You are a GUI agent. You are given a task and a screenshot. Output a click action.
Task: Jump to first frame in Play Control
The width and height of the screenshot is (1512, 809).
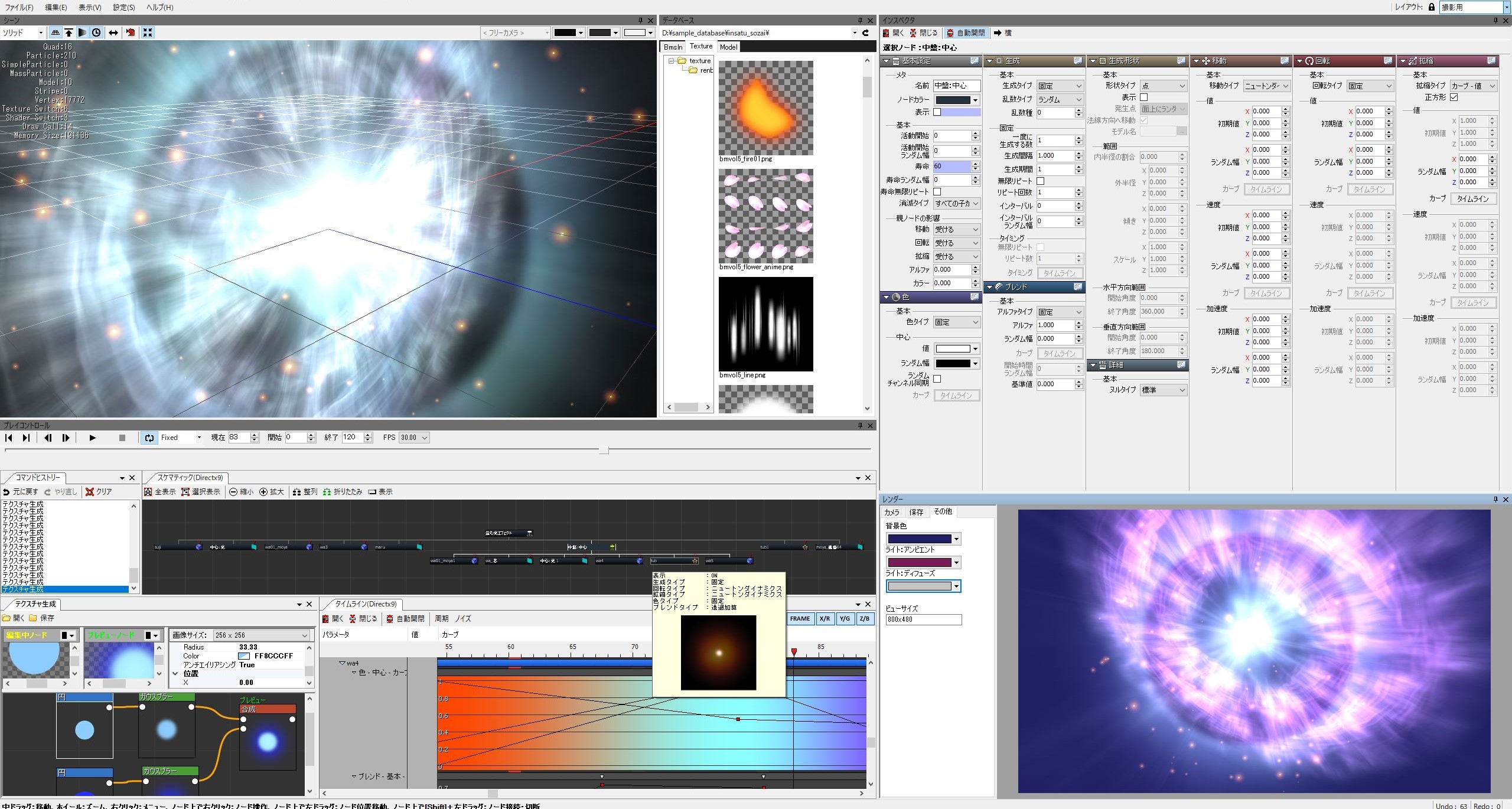pos(9,438)
